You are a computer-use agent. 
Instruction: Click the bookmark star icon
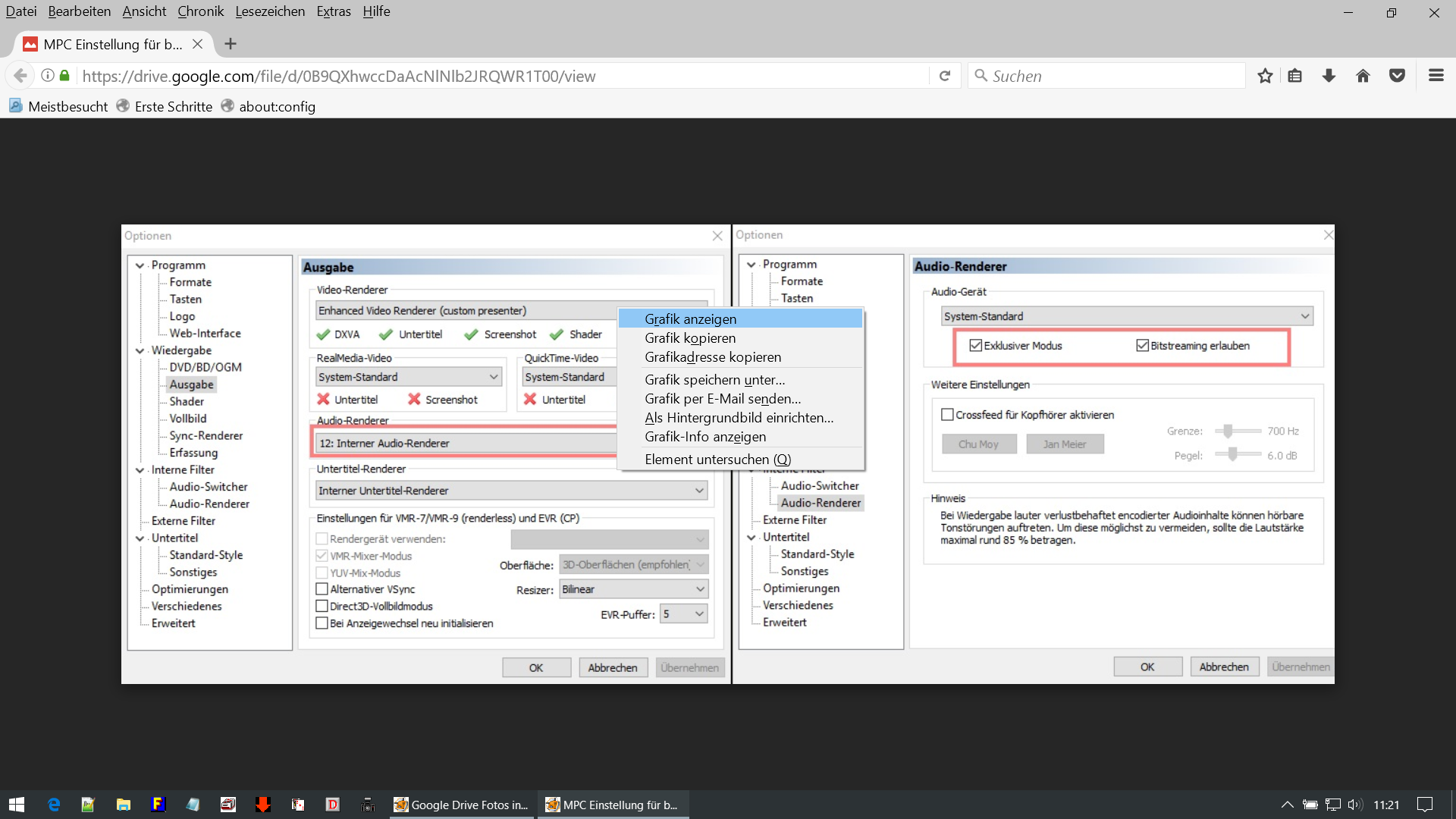1264,76
